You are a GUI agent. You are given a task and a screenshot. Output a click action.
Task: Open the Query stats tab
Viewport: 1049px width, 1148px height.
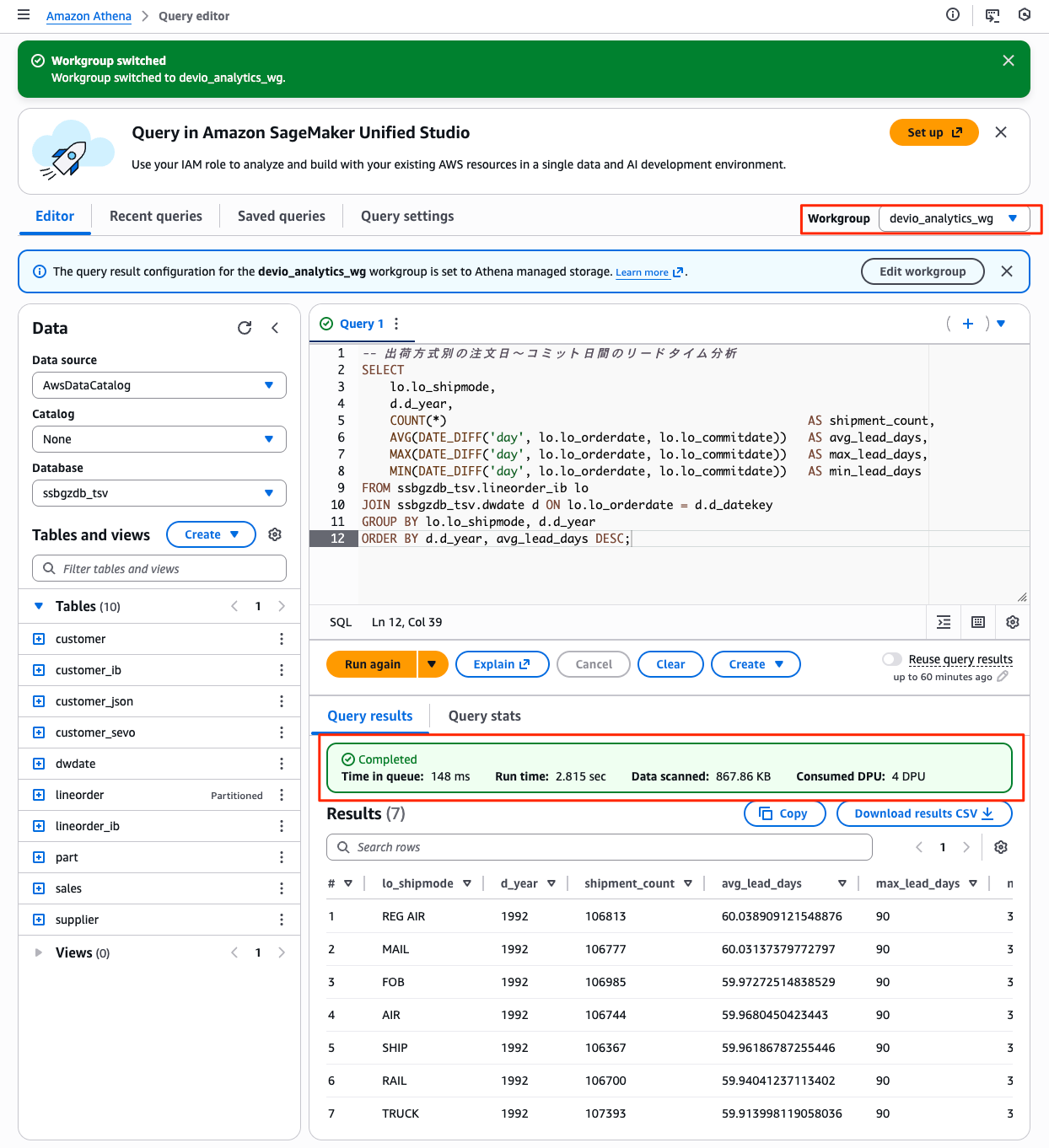484,716
